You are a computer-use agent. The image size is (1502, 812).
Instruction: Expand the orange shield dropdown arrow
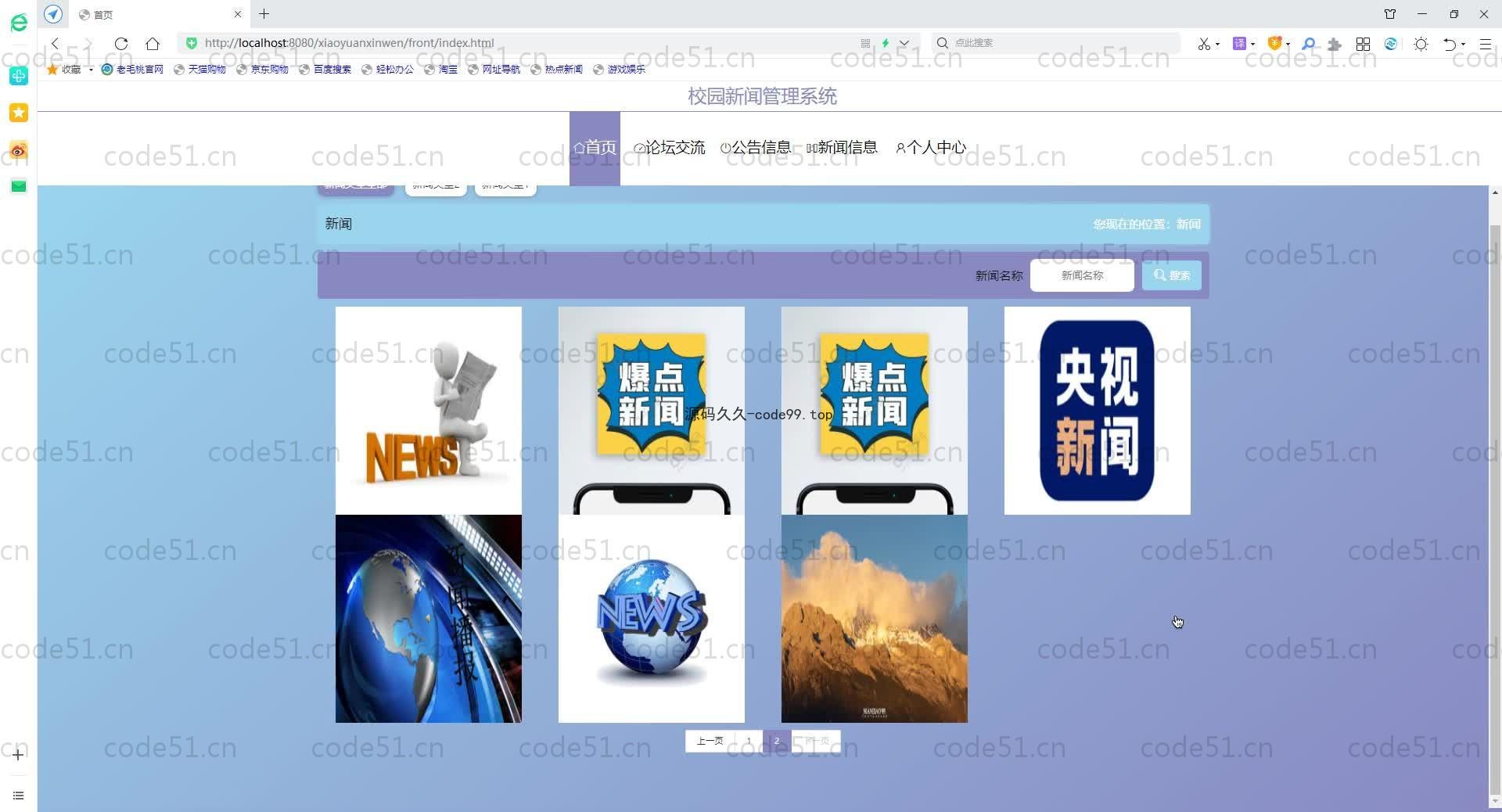coord(1288,45)
